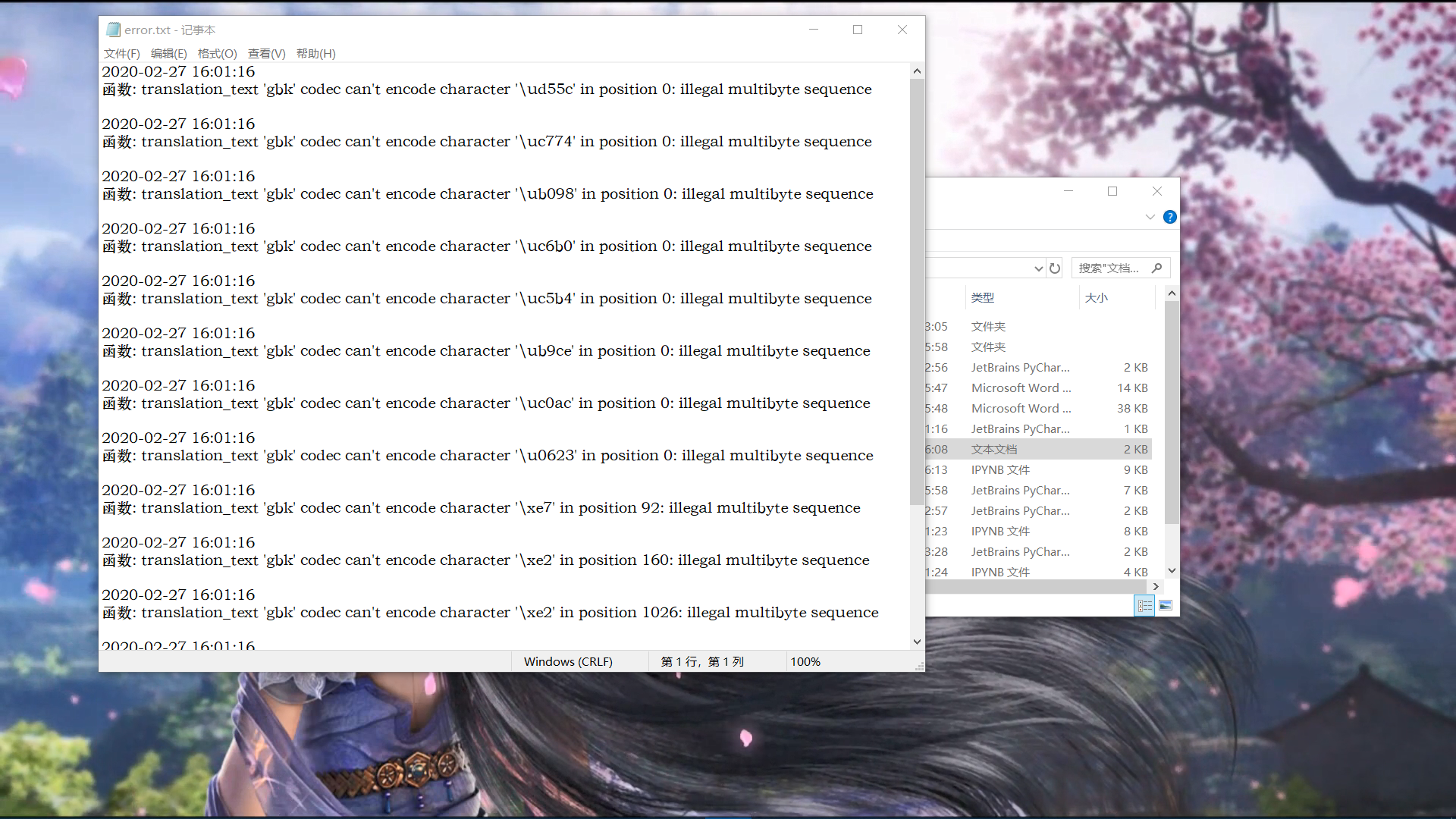Click the Notepad icon in the error.txt title bar
The image size is (1456, 819).
click(x=113, y=30)
